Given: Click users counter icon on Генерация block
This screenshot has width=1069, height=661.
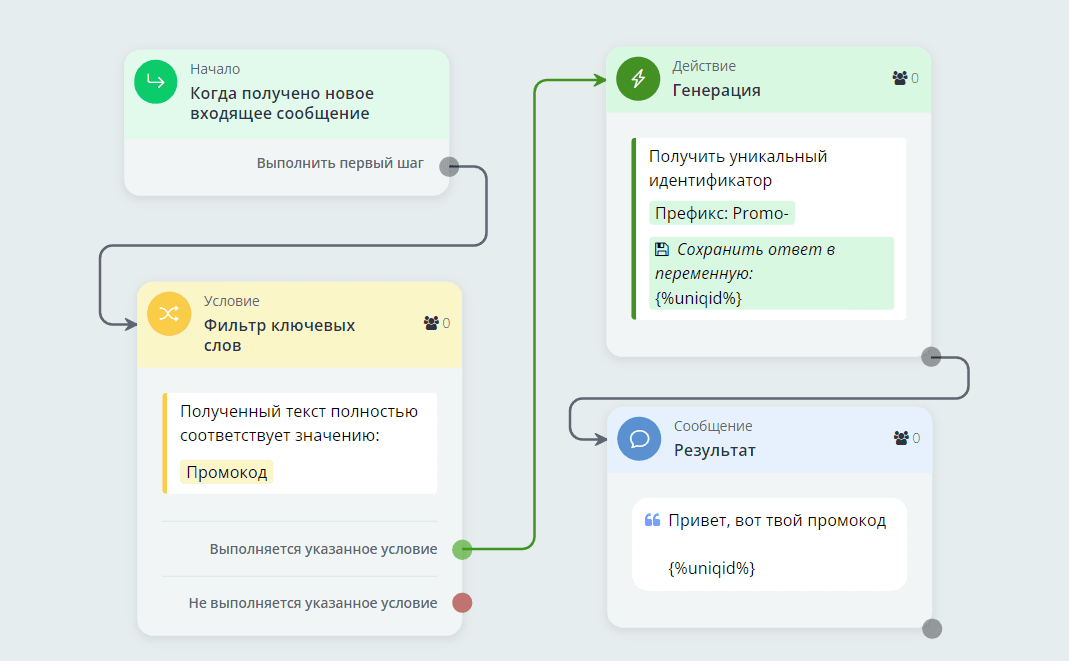Looking at the screenshot, I should point(899,78).
